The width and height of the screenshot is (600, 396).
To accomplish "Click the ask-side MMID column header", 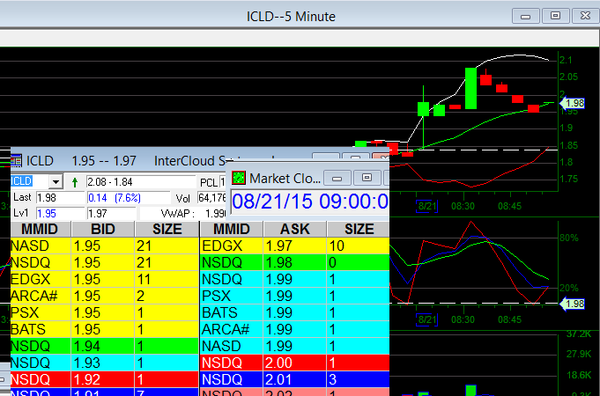I will 232,229.
